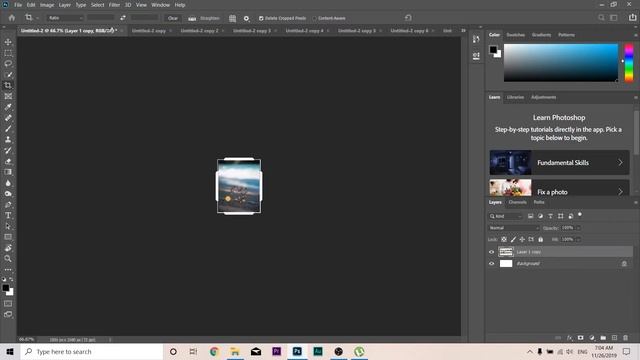The image size is (640, 360).
Task: Select the Move tool
Action: [8, 42]
